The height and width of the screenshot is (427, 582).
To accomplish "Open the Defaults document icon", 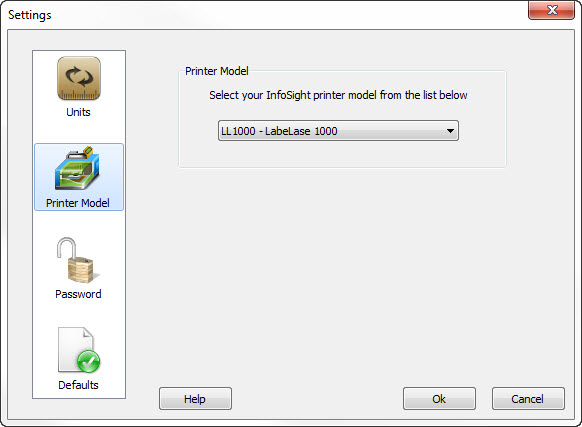I will click(x=79, y=350).
